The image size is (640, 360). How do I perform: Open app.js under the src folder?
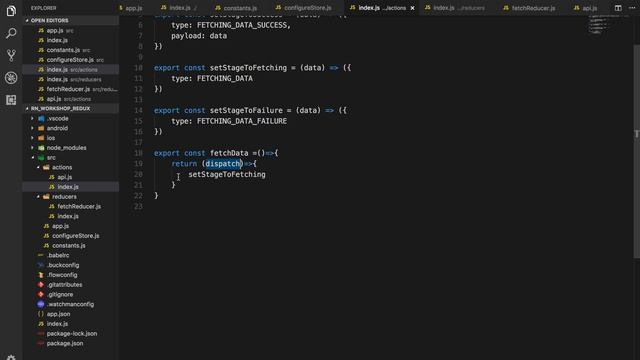71,226
